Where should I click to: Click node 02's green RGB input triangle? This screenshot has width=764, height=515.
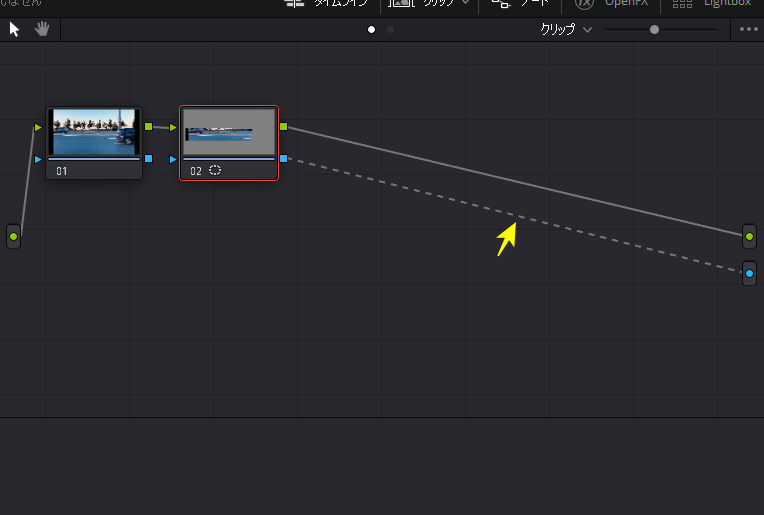[173, 128]
